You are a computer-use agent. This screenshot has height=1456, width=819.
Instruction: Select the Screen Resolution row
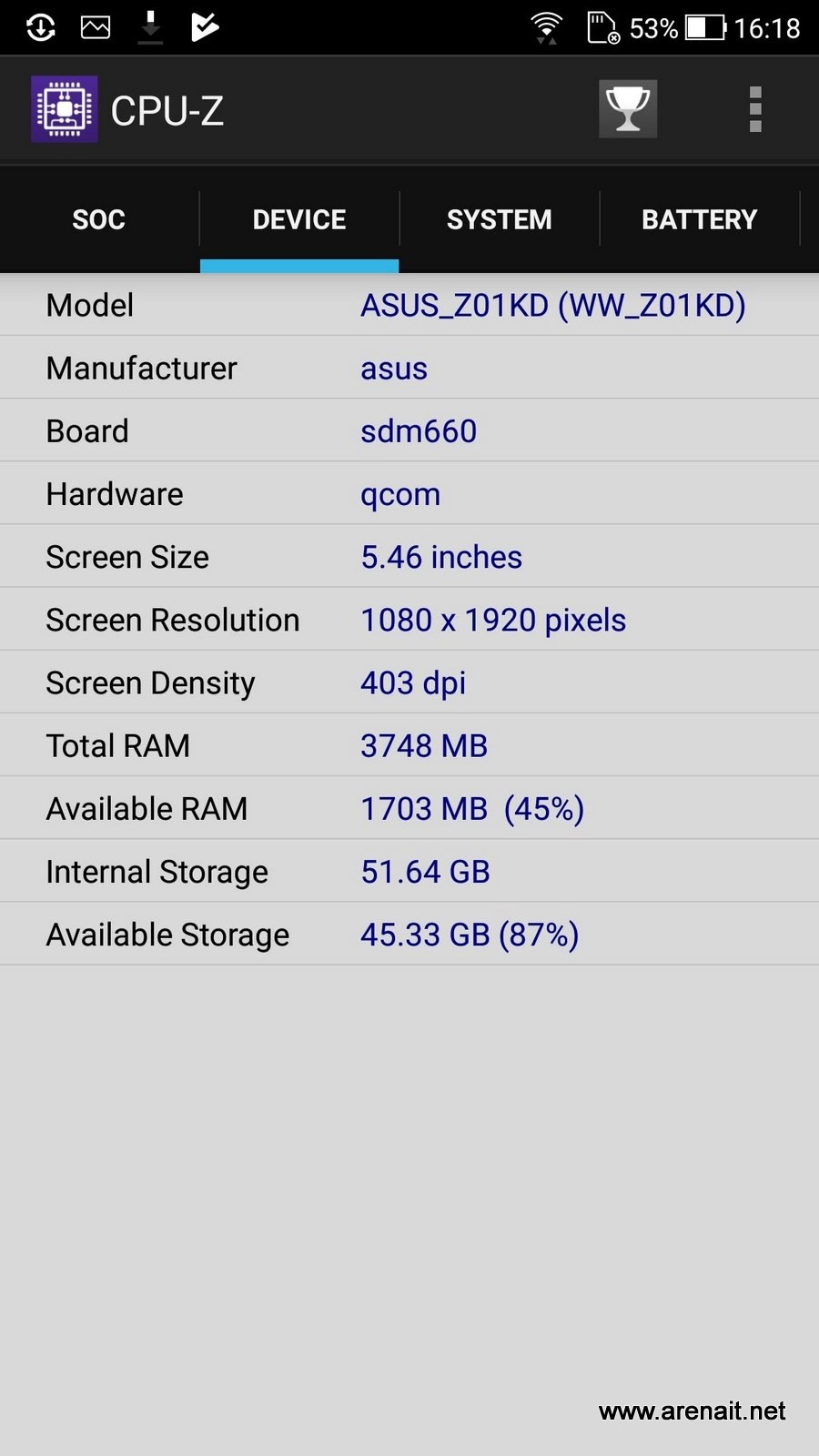coord(409,620)
